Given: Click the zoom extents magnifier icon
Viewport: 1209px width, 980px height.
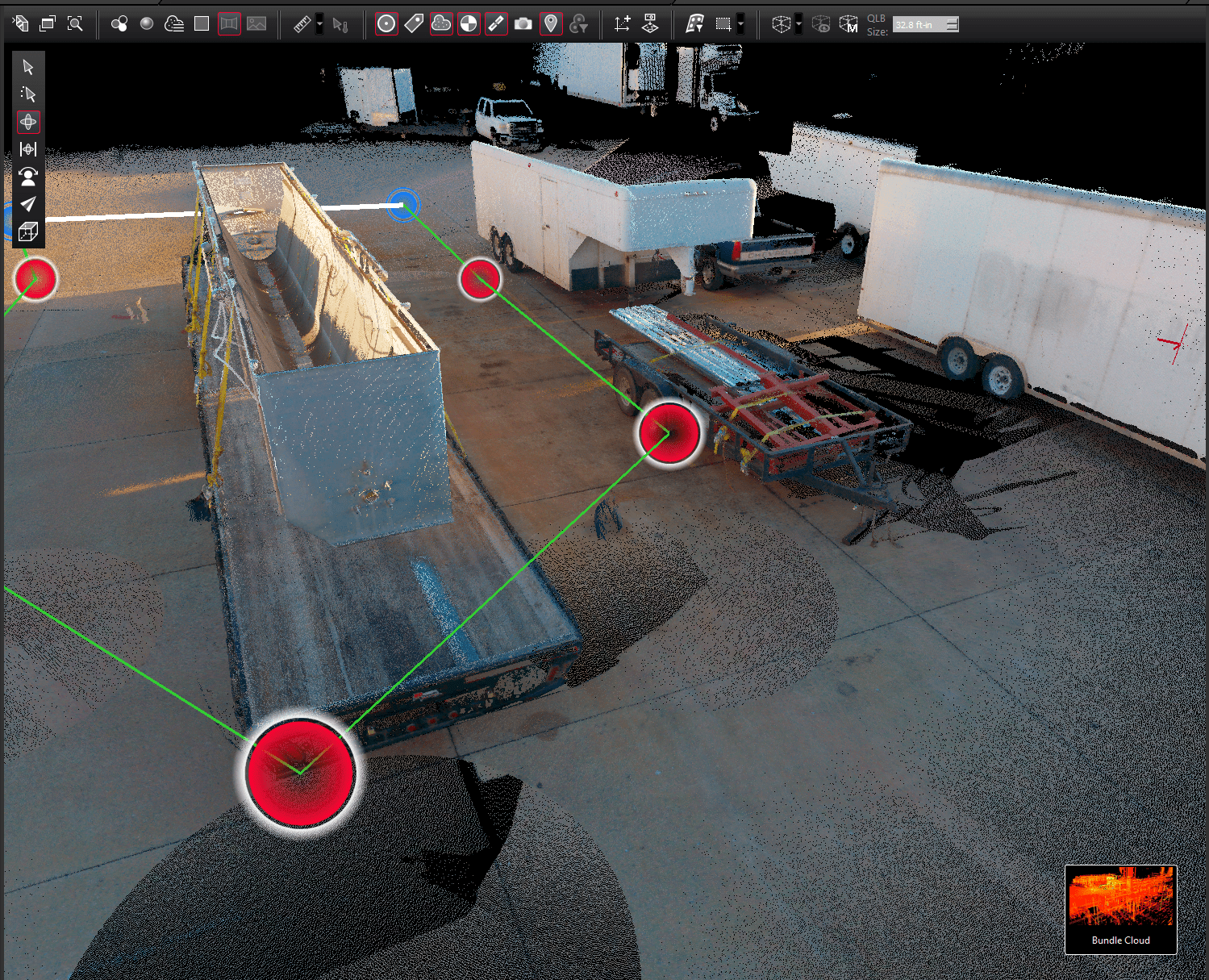Looking at the screenshot, I should point(75,24).
